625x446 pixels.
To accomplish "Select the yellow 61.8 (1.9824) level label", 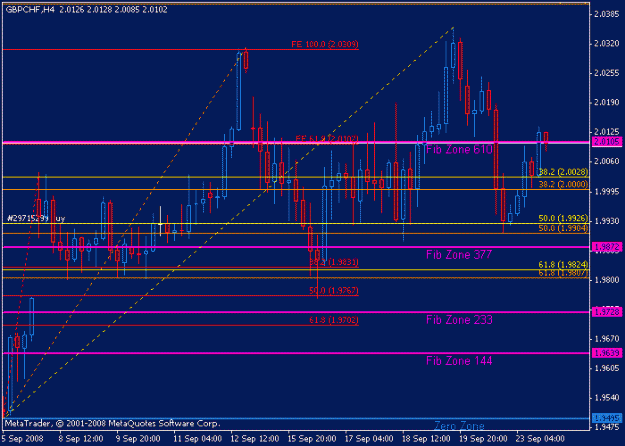I will click(x=563, y=265).
